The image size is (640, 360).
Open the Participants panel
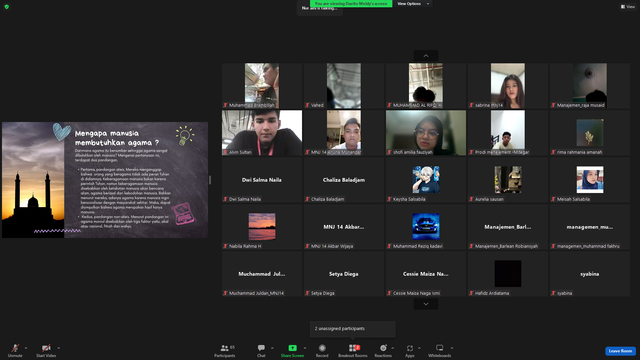[224, 350]
